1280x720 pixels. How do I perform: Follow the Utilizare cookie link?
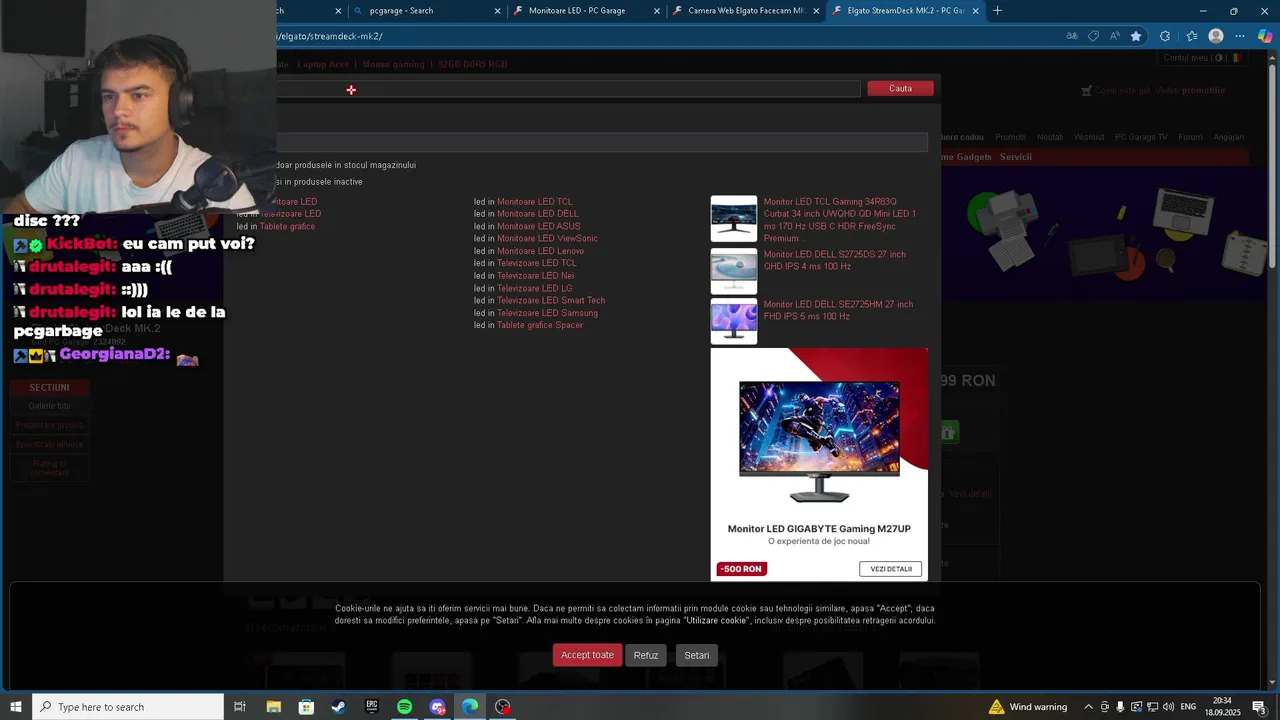click(716, 621)
